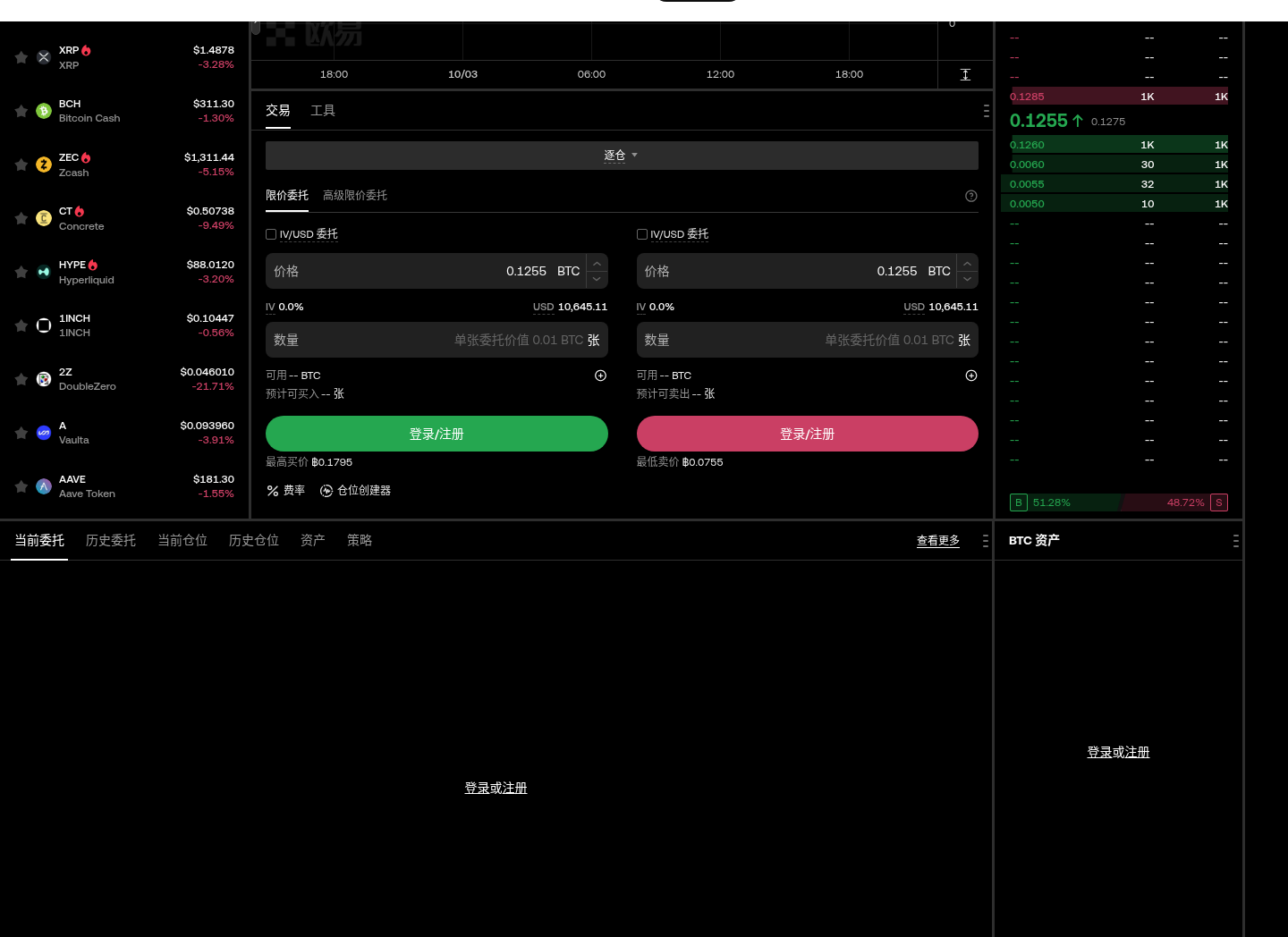Click 登录或注册 in the BTC 资产 panel
This screenshot has width=1288, height=937.
pos(1118,753)
